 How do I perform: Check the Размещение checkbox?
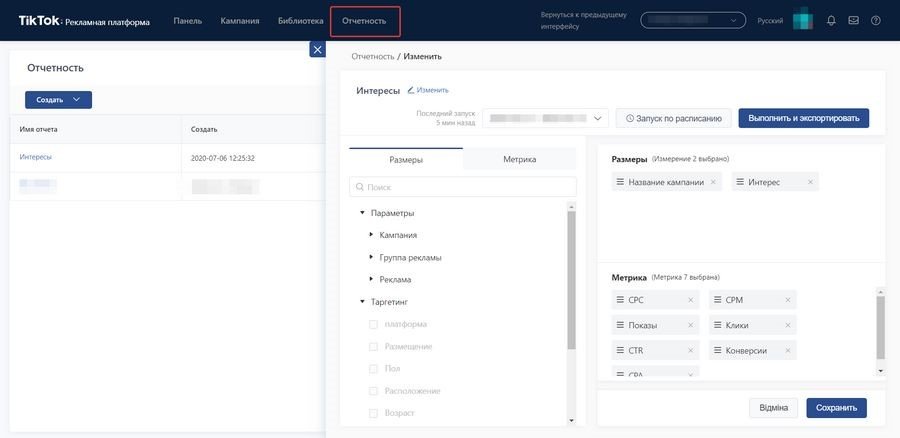click(373, 347)
